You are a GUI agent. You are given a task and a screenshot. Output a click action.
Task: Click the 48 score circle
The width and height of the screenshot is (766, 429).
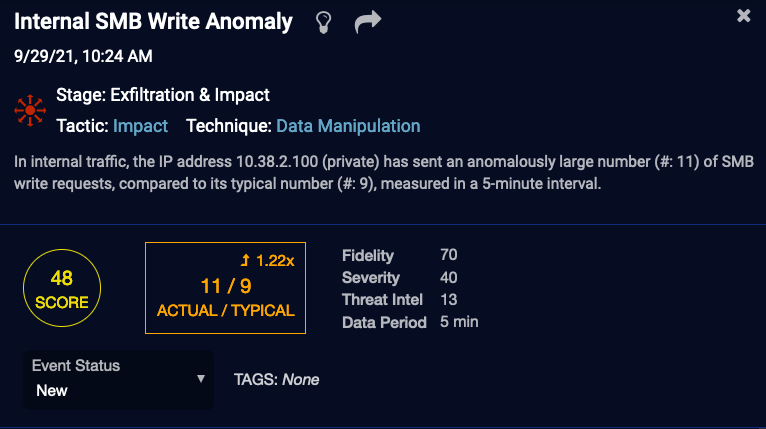point(61,290)
